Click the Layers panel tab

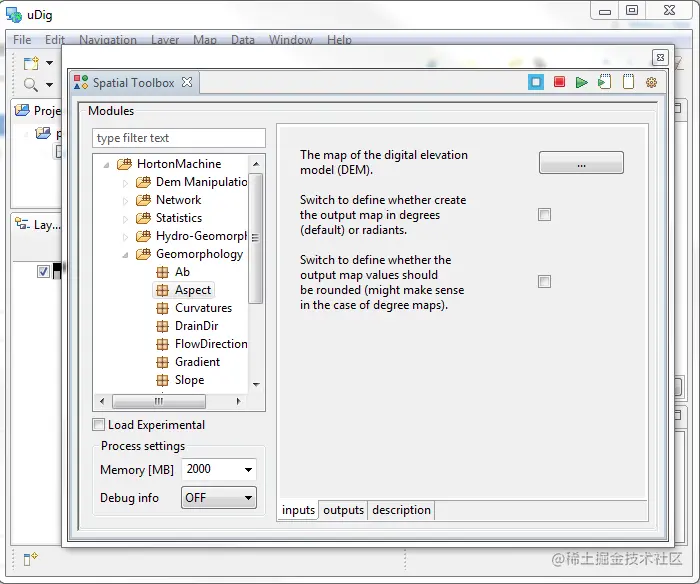point(38,224)
